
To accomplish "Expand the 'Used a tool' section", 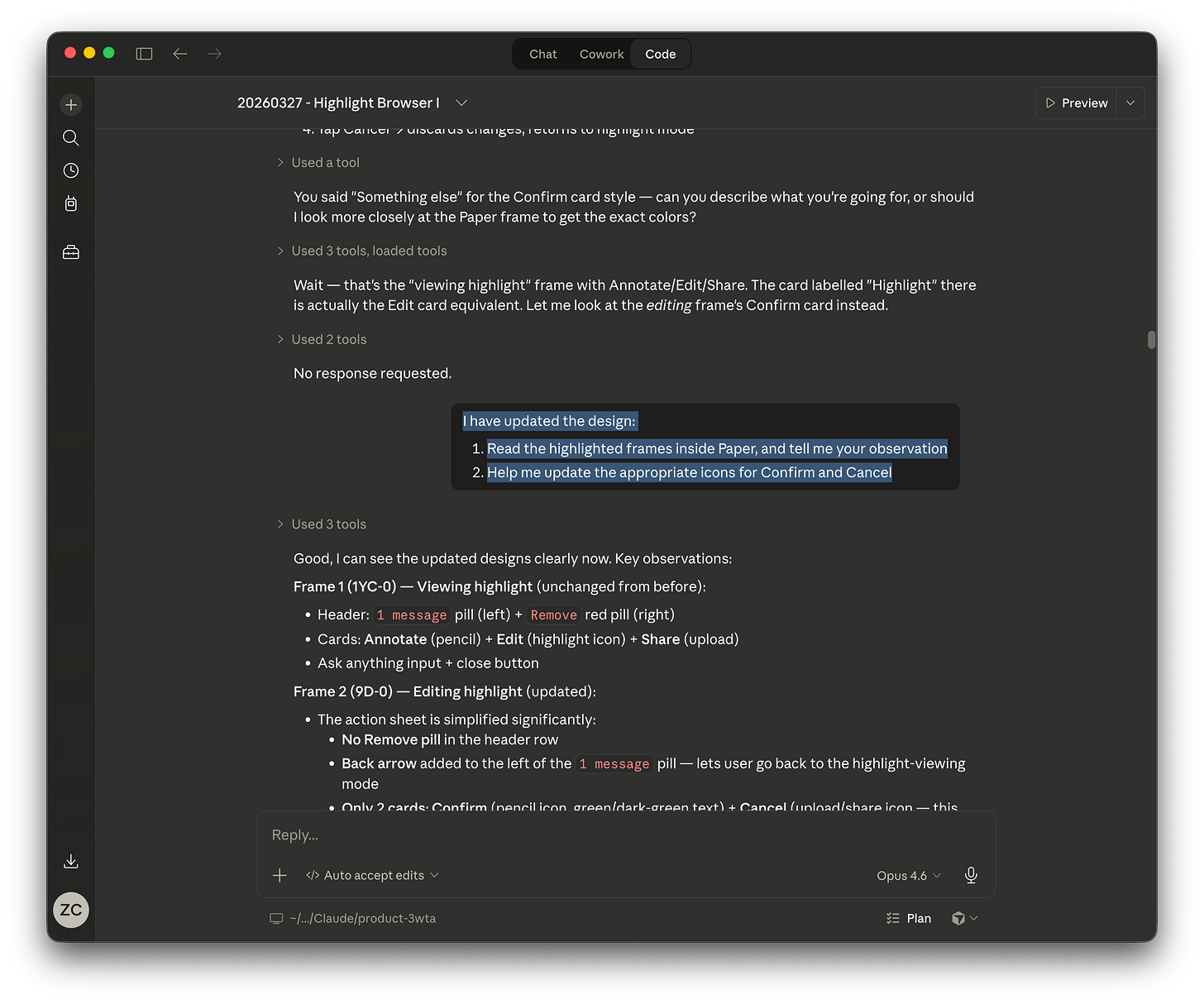I will tap(318, 163).
